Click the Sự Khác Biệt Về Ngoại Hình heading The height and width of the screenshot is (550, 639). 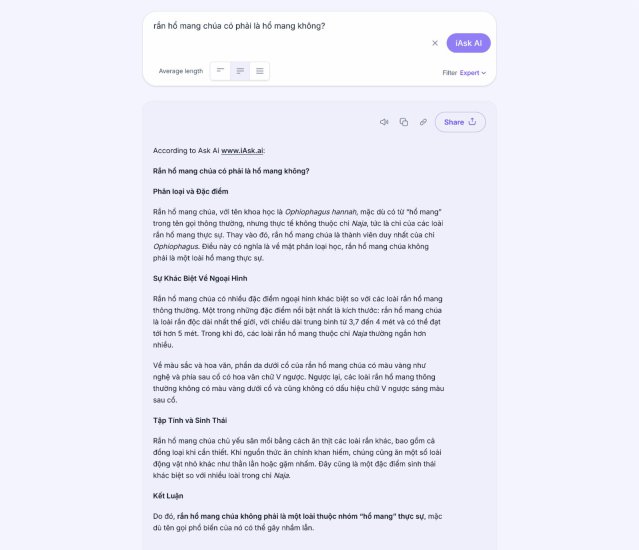[x=200, y=278]
